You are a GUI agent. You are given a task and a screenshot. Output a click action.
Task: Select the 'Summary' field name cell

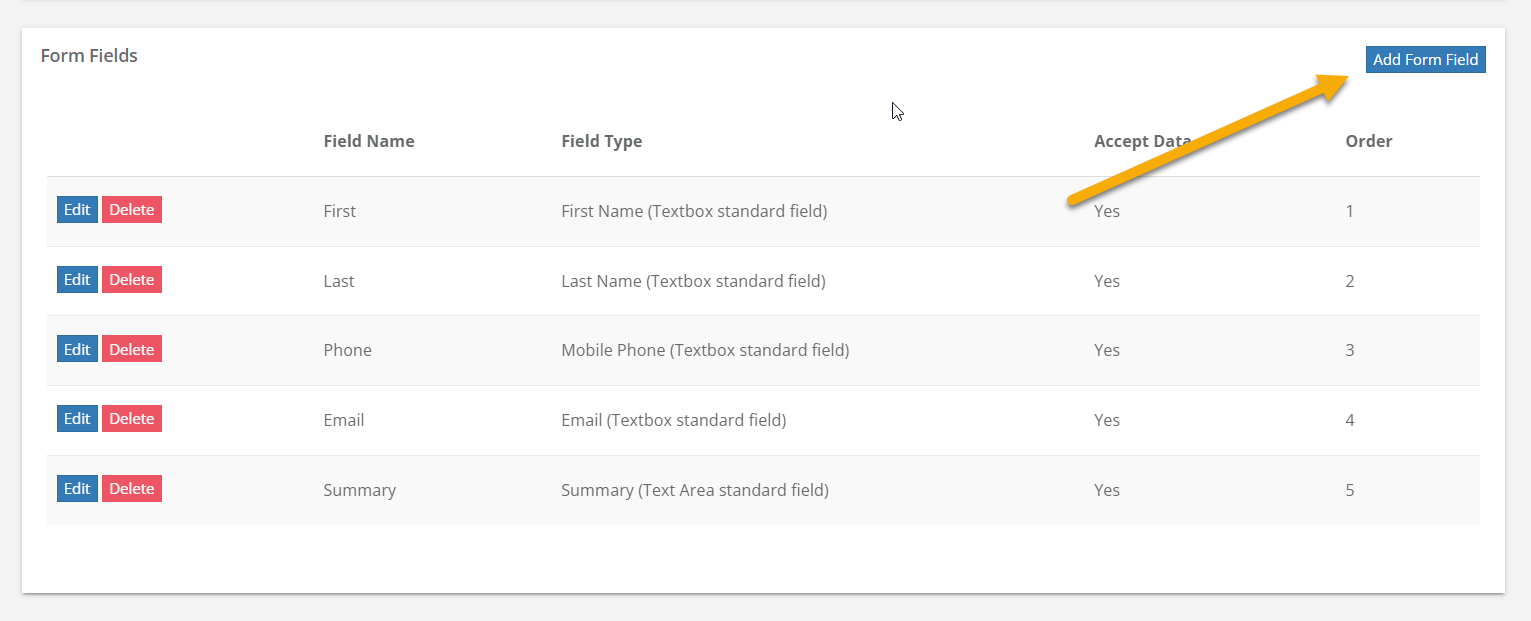(360, 490)
